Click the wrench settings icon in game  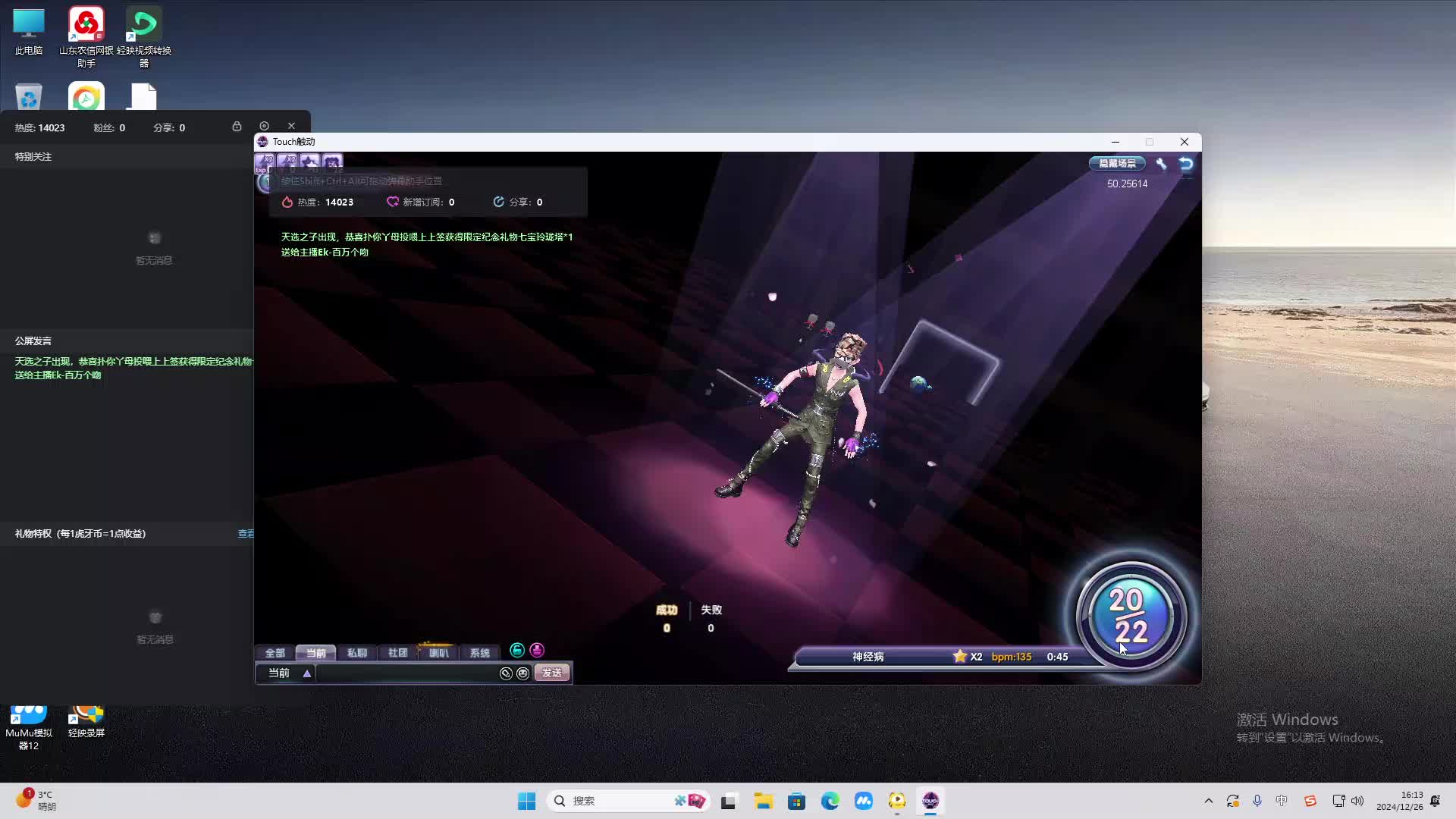click(1161, 163)
